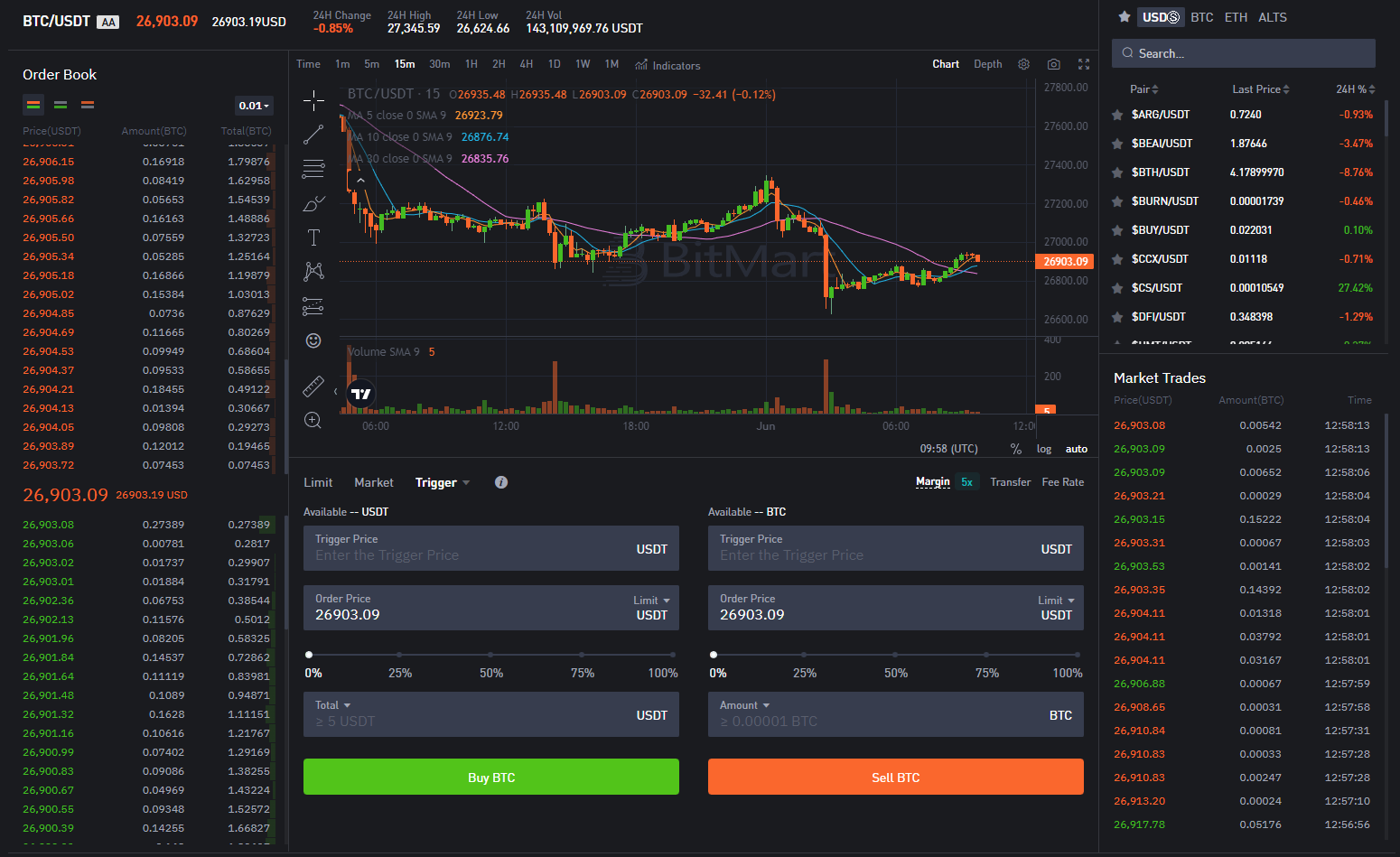Image resolution: width=1400 pixels, height=857 pixels.
Task: Set buy amount slider to 100%
Action: click(673, 655)
